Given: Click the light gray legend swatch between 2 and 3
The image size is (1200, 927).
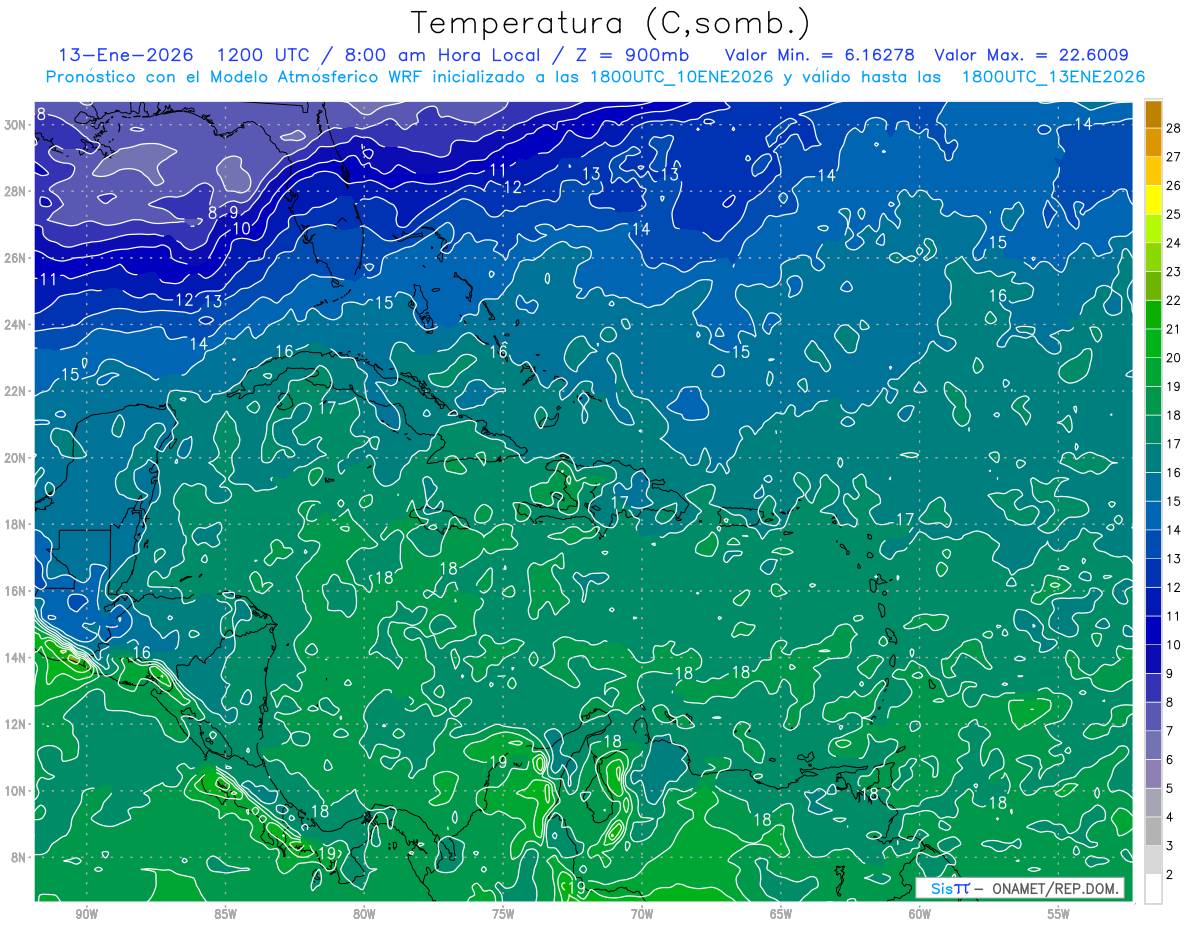Looking at the screenshot, I should click(x=1153, y=860).
